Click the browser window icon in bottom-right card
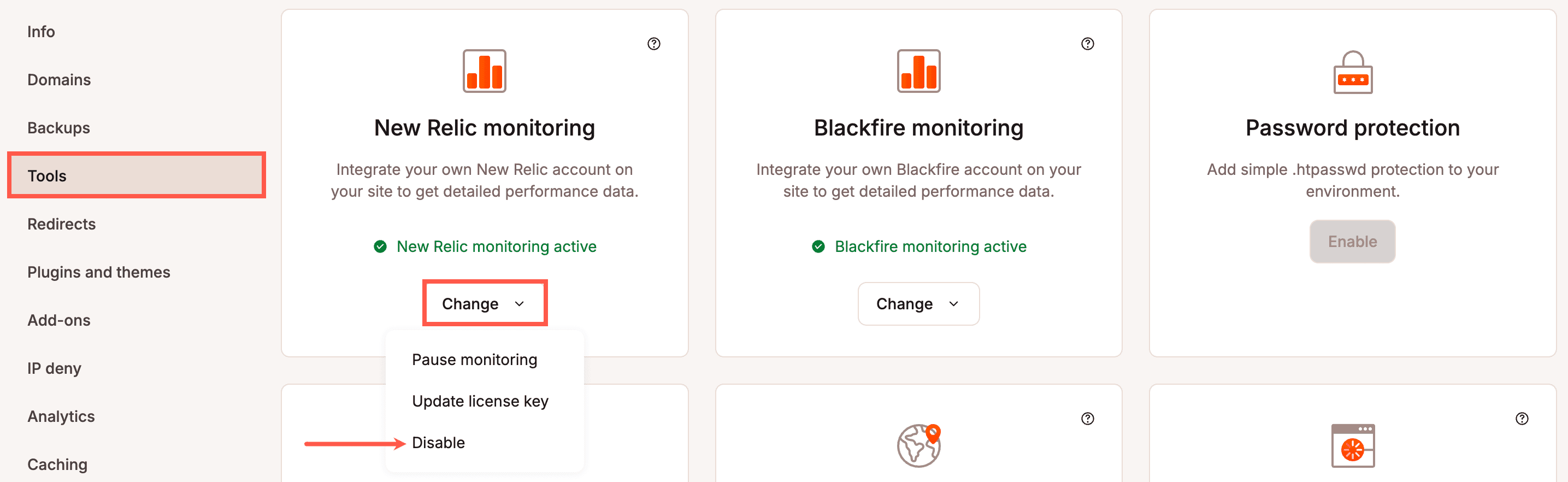 [1353, 445]
